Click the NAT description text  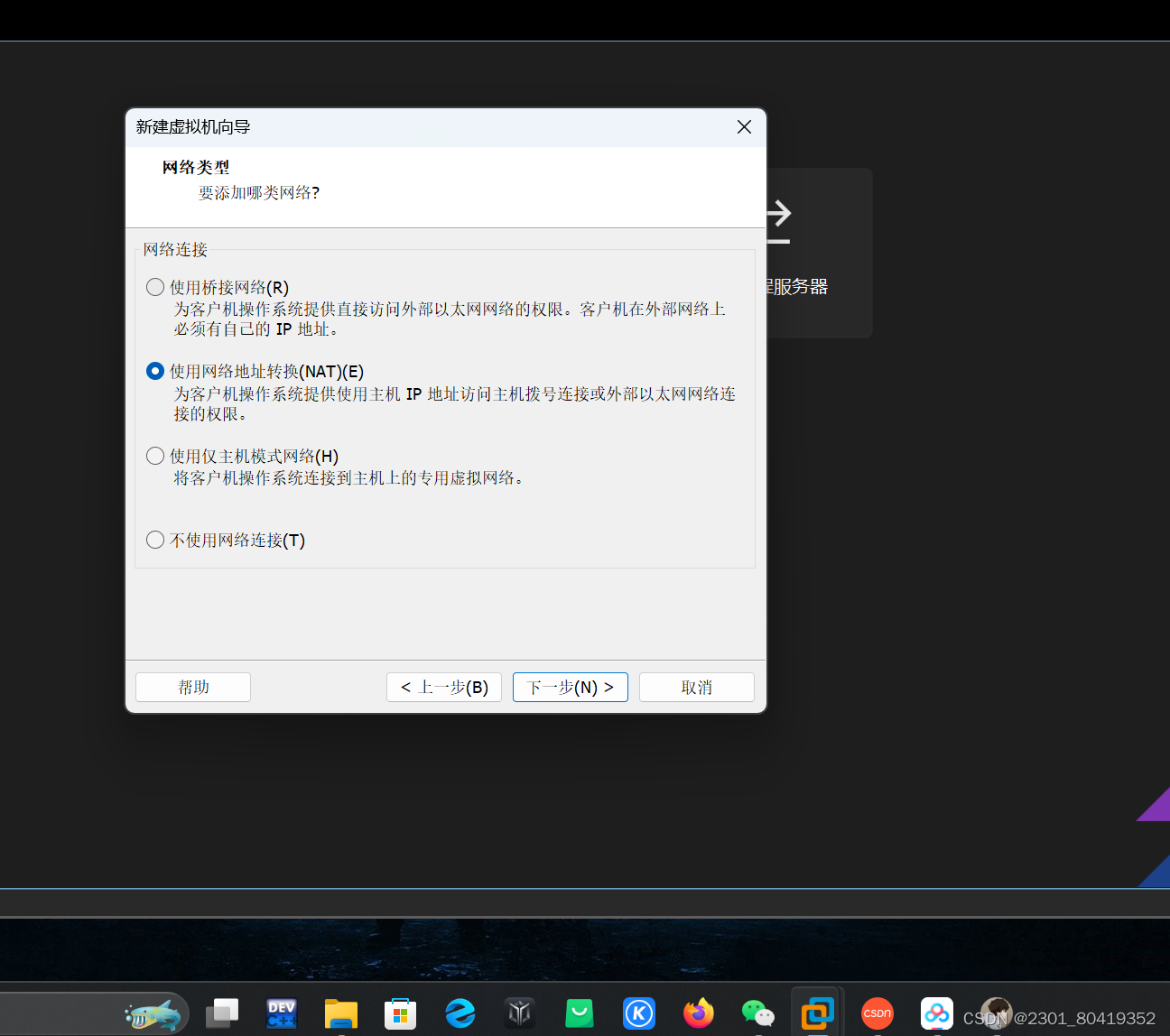click(x=455, y=403)
